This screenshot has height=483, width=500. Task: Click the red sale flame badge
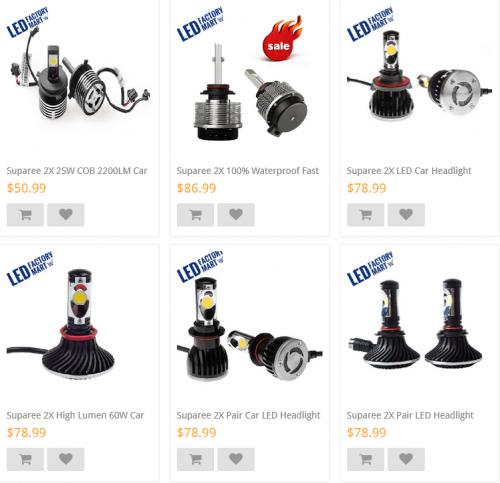[282, 39]
